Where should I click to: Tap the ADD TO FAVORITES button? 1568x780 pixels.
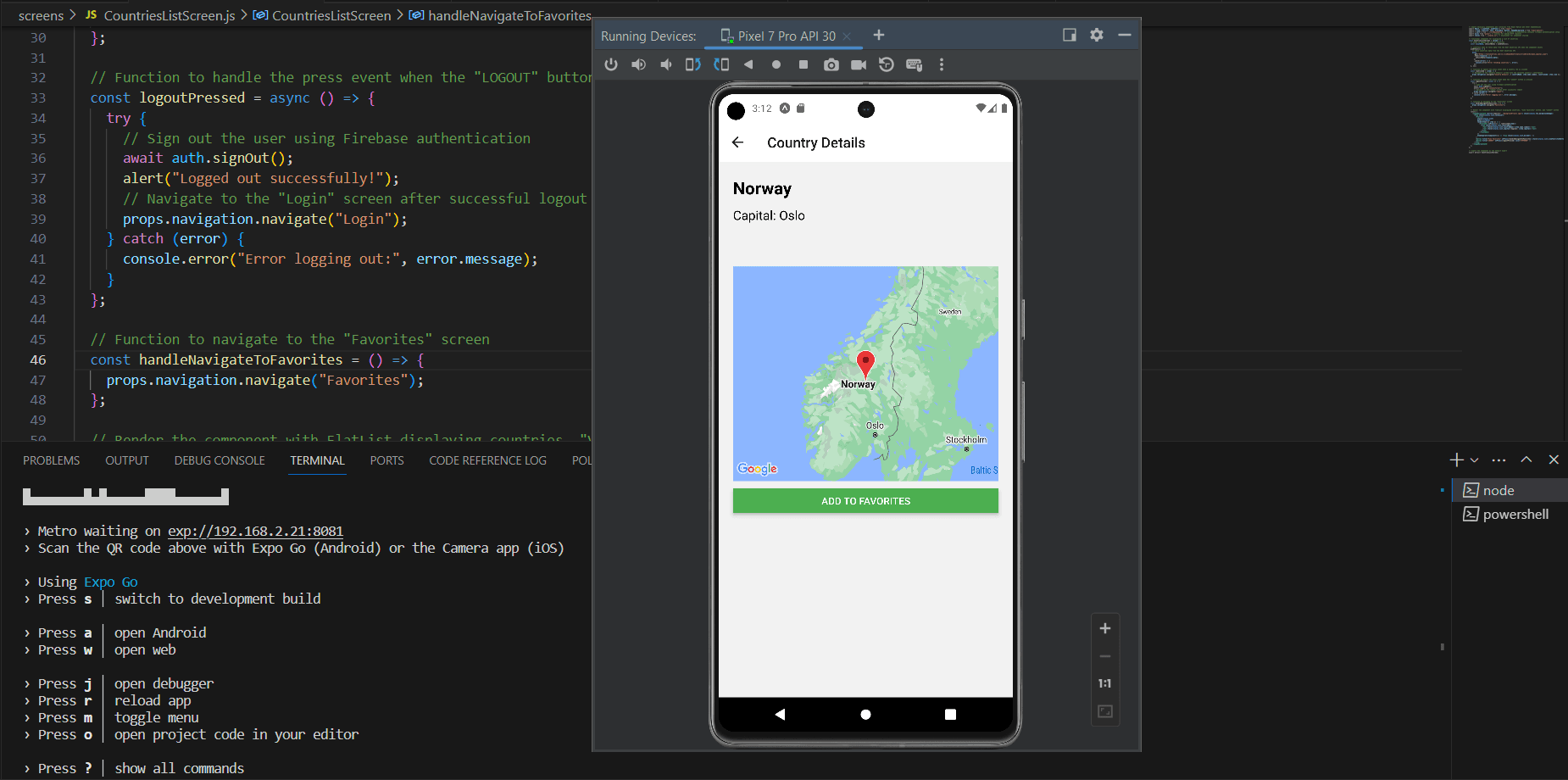click(865, 501)
